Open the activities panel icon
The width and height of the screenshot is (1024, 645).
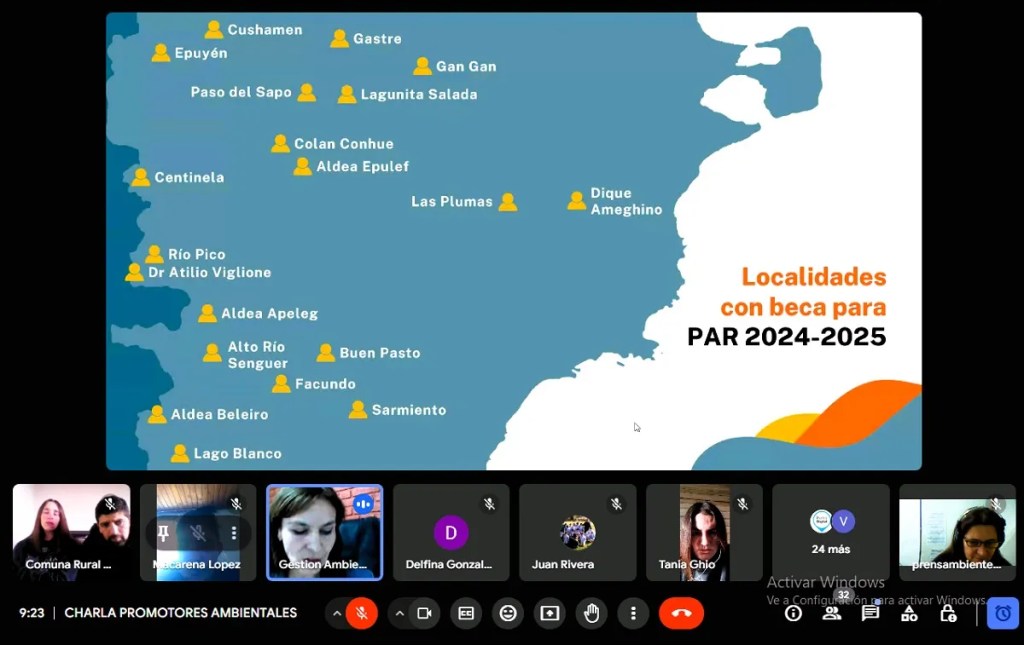(x=908, y=613)
